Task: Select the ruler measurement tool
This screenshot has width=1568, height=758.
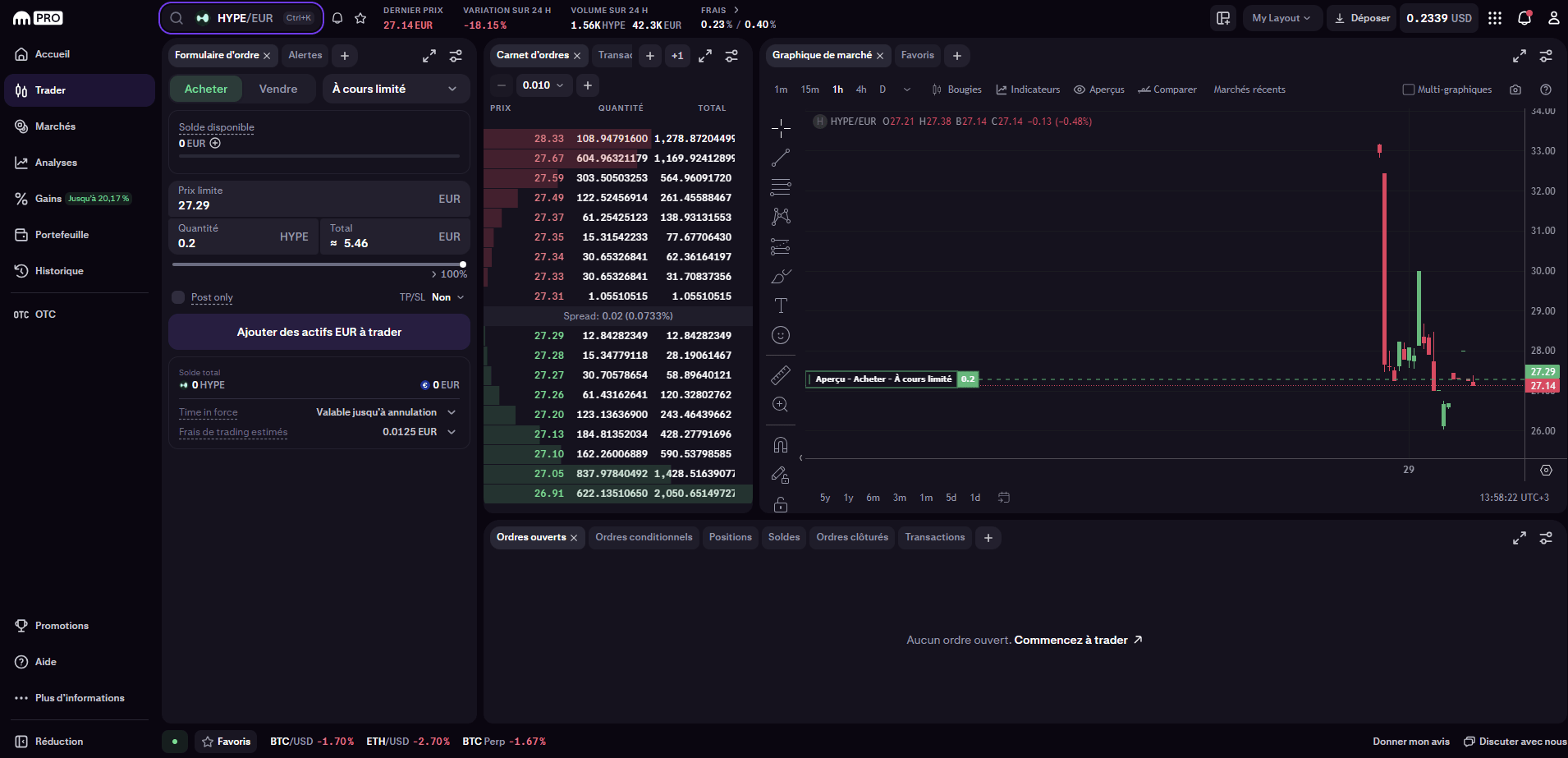Action: (781, 374)
